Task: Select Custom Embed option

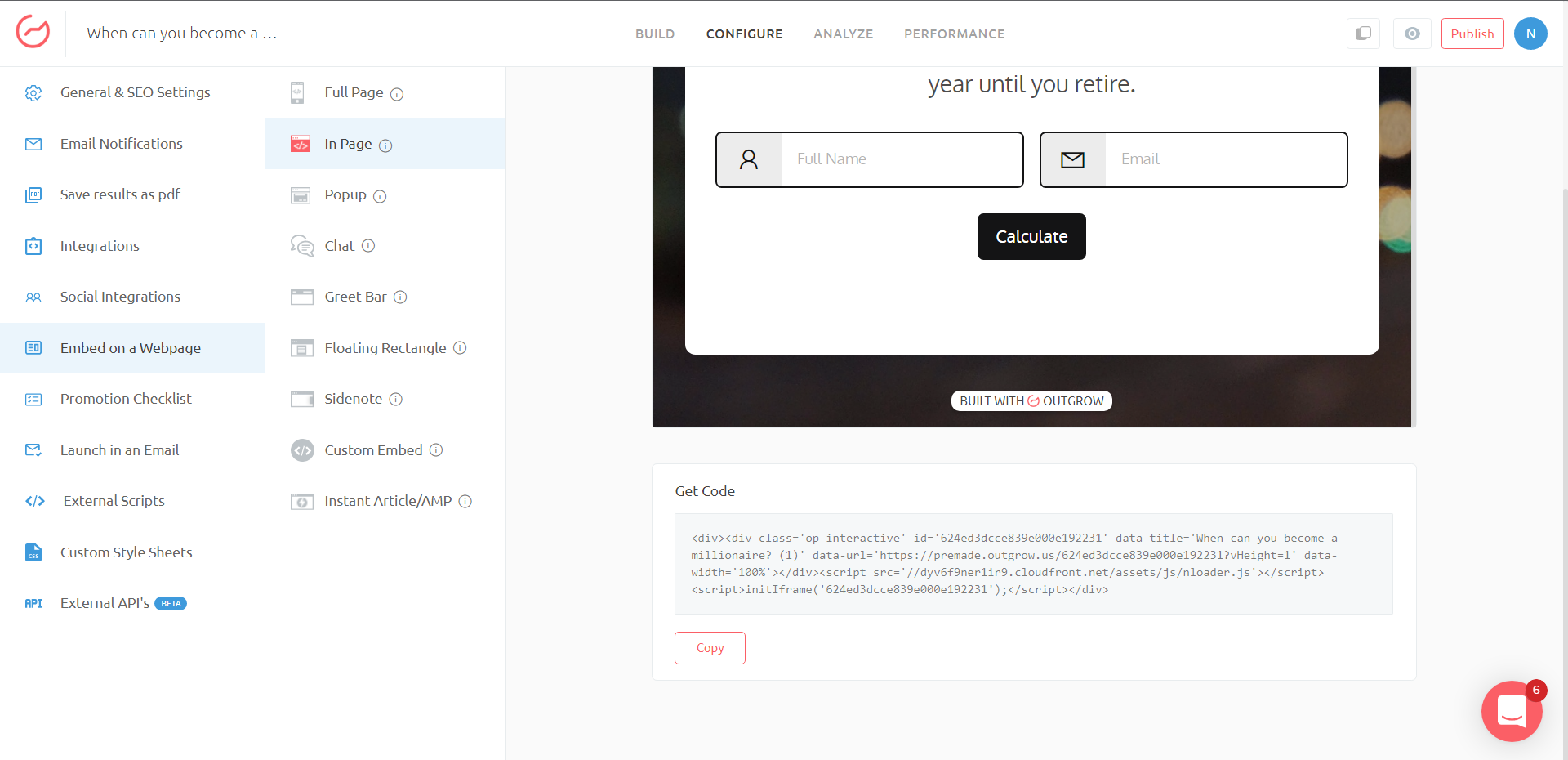Action: coord(385,450)
